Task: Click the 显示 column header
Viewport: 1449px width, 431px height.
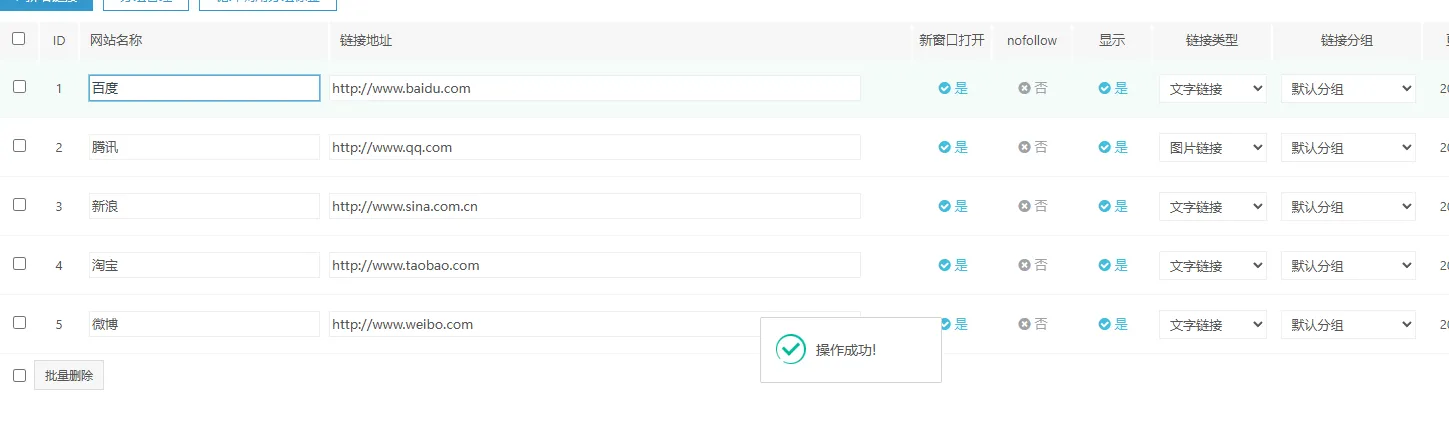Action: click(x=1112, y=40)
